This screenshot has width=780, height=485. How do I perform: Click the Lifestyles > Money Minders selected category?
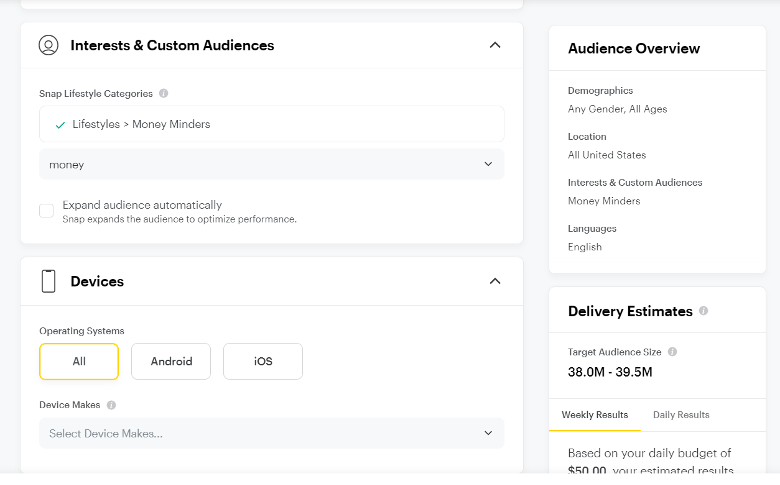coord(141,124)
